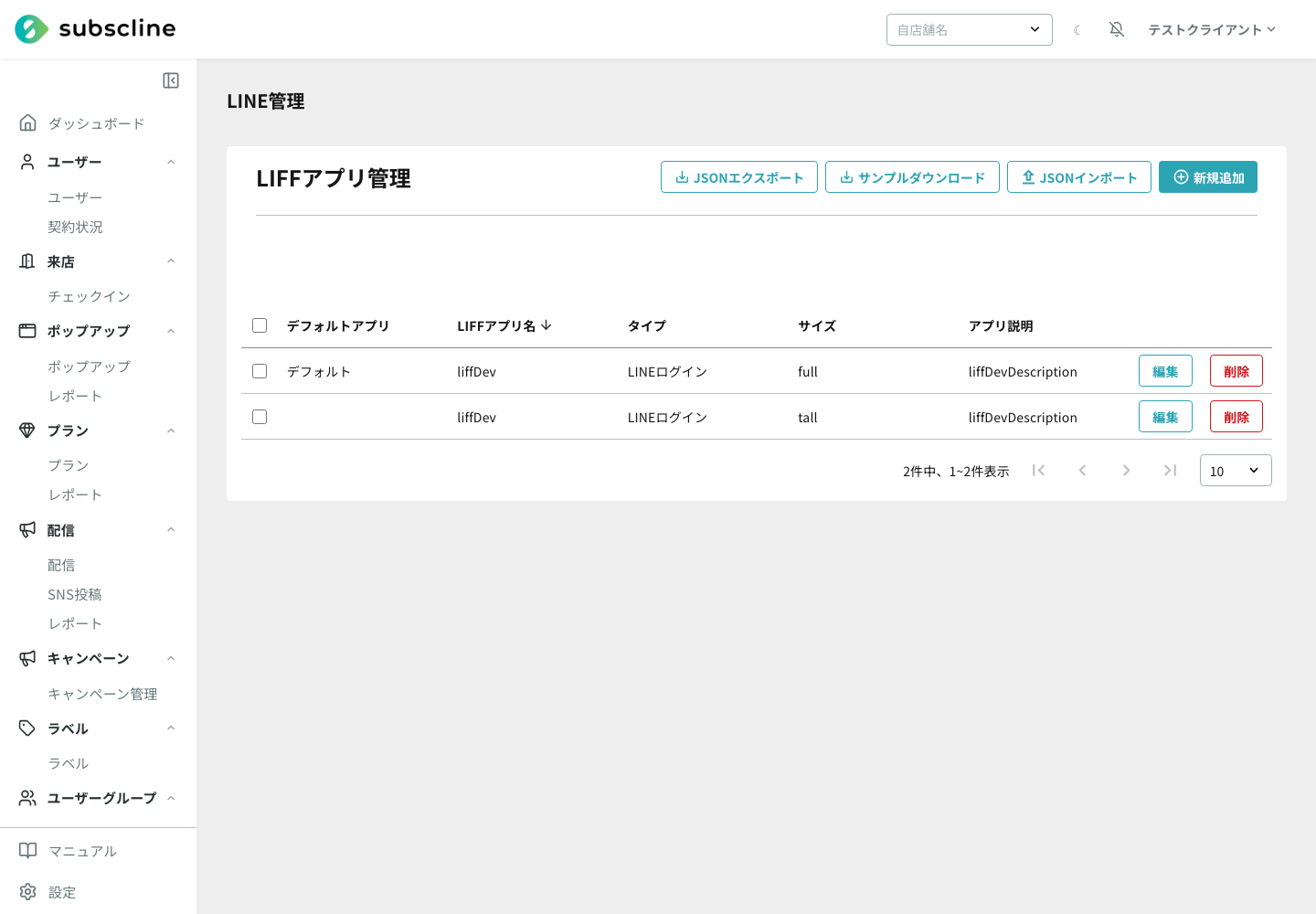Open 設定 at the sidebar bottom
Viewport: 1316px width, 914px height.
[62, 892]
